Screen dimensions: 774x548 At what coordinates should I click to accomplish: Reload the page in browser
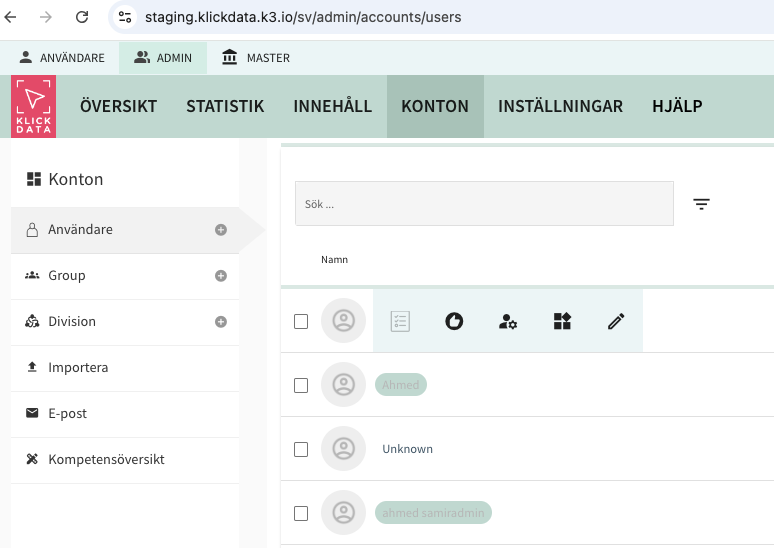point(82,17)
